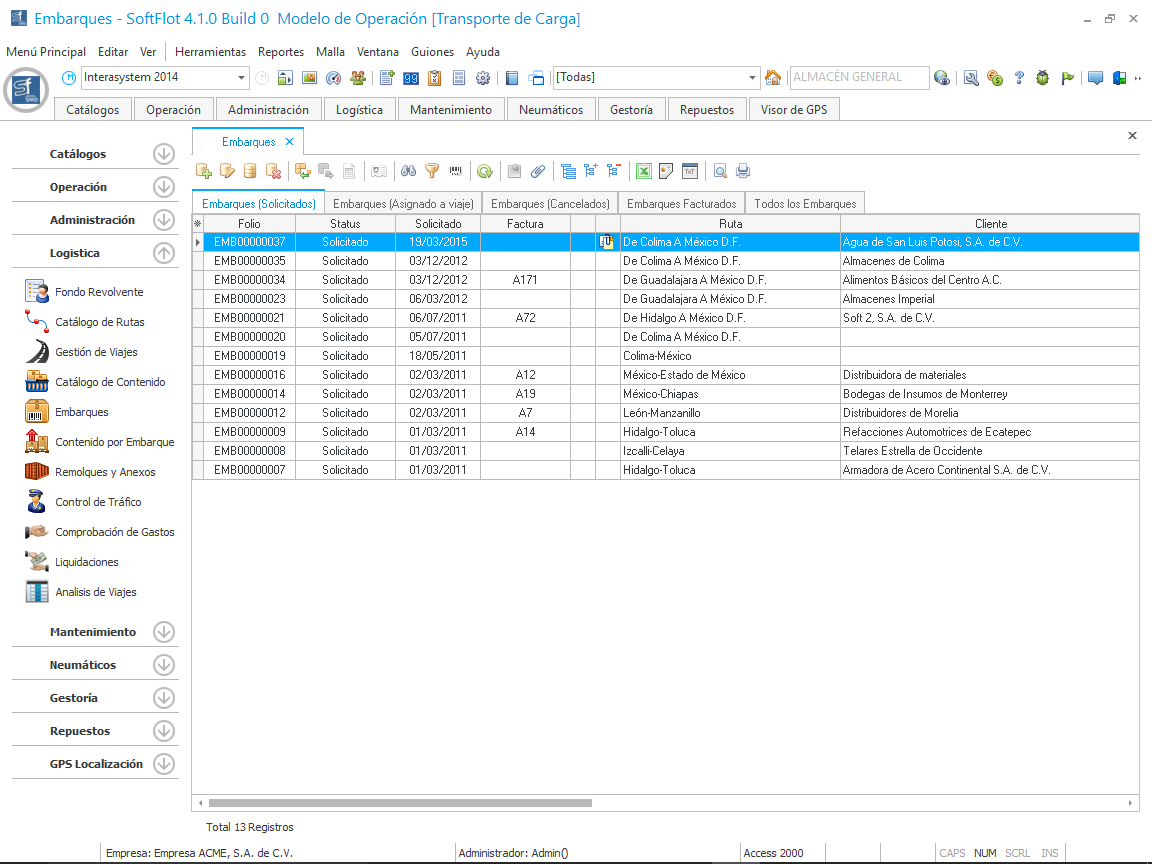The height and width of the screenshot is (864, 1152).
Task: Select the Neumáticos ribbon tab
Action: click(x=551, y=110)
